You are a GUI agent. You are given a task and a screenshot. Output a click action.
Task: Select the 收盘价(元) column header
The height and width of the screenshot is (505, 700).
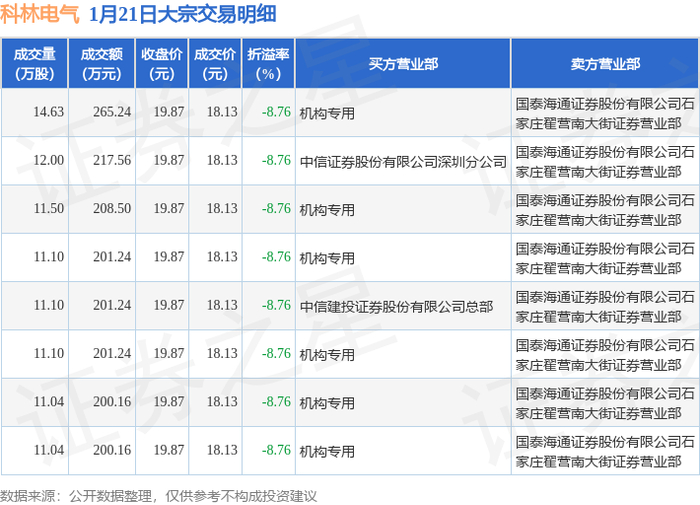(x=162, y=63)
